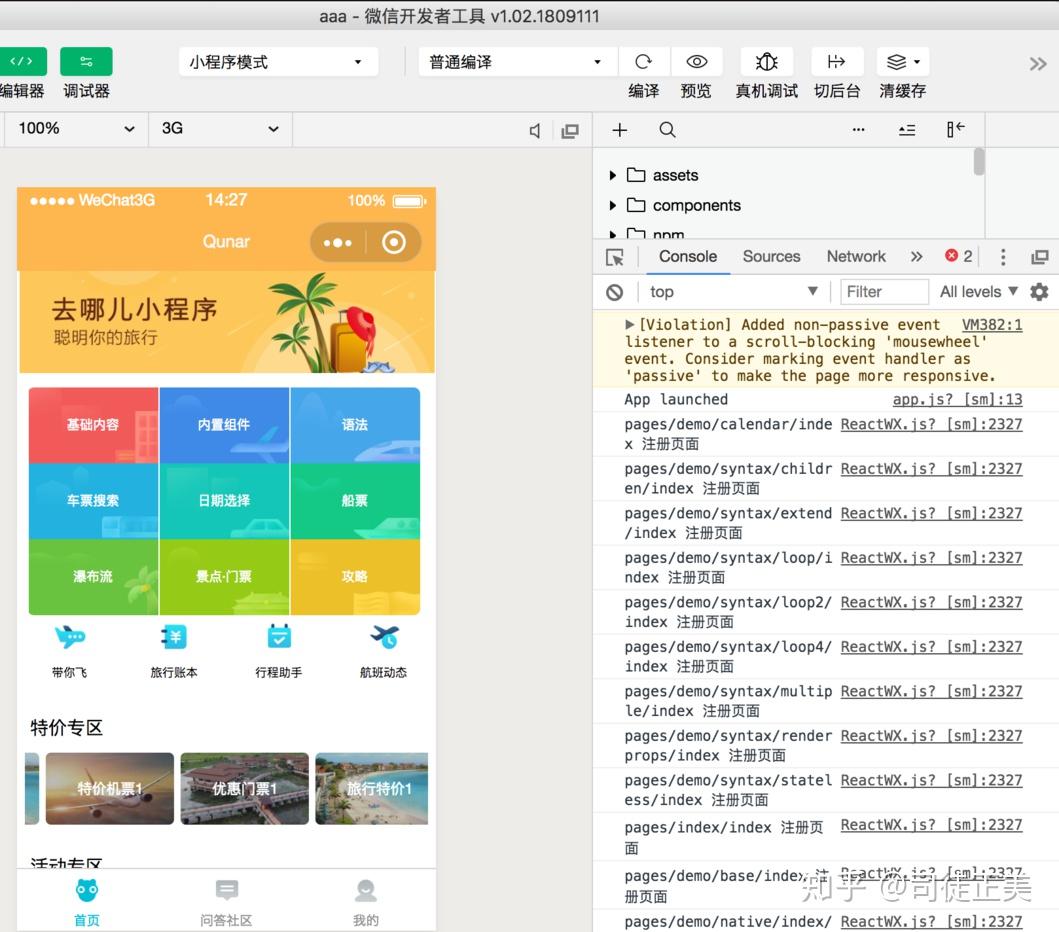This screenshot has width=1059, height=932.
Task: Open console settings gear icon
Action: (x=1039, y=292)
